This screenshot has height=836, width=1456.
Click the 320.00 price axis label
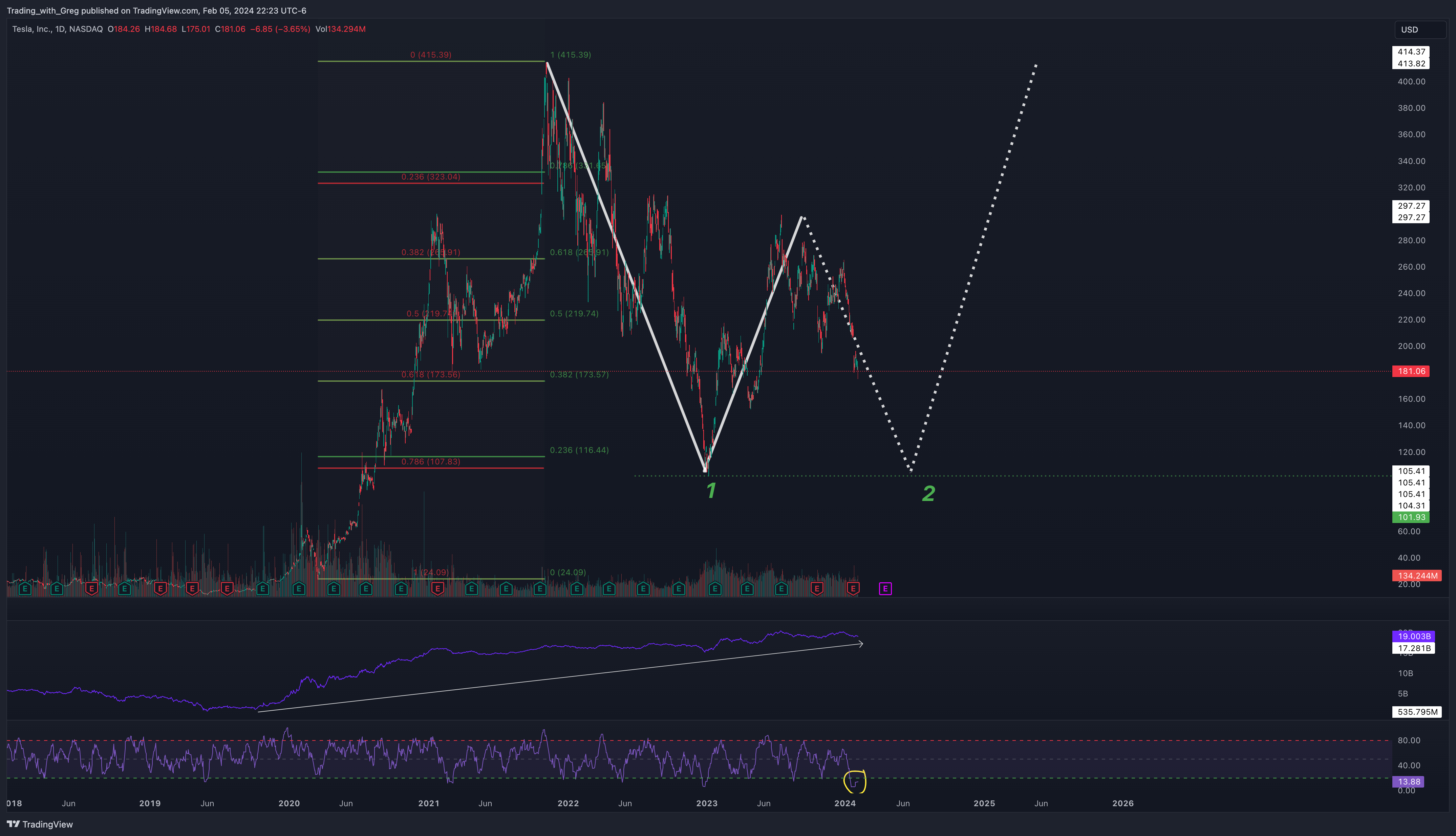click(x=1411, y=187)
